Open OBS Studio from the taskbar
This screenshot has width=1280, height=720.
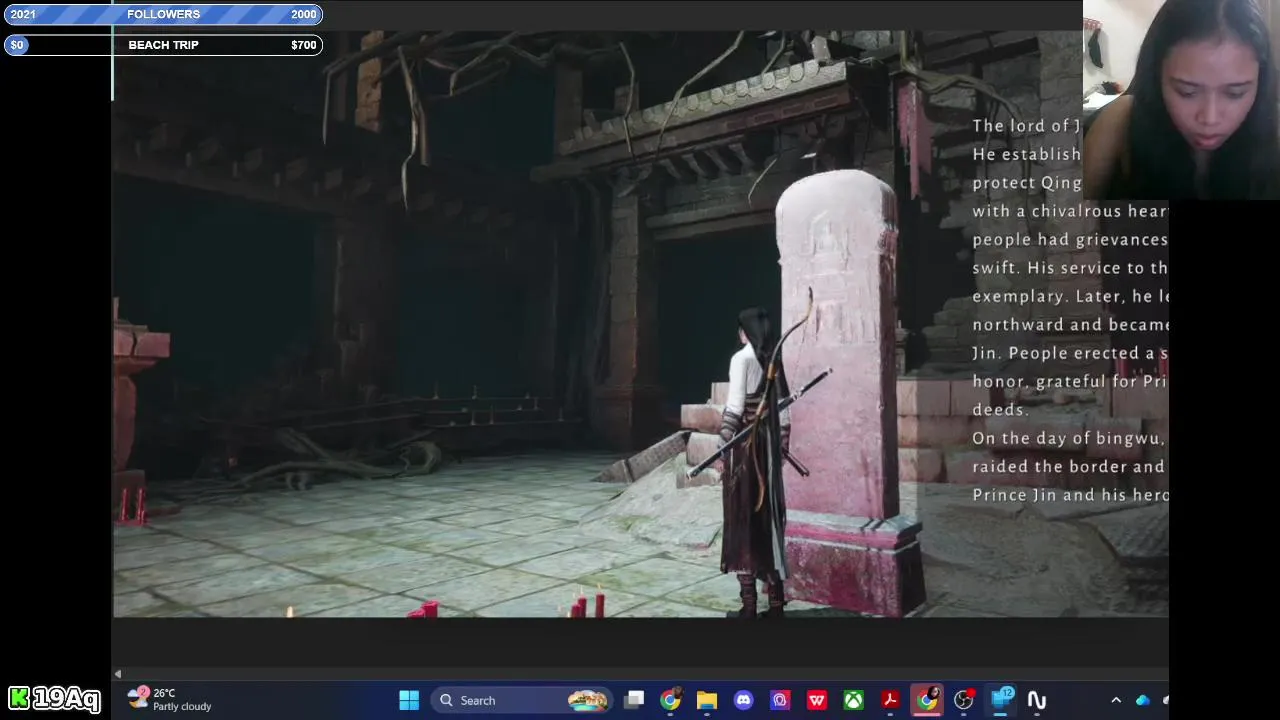tap(963, 700)
